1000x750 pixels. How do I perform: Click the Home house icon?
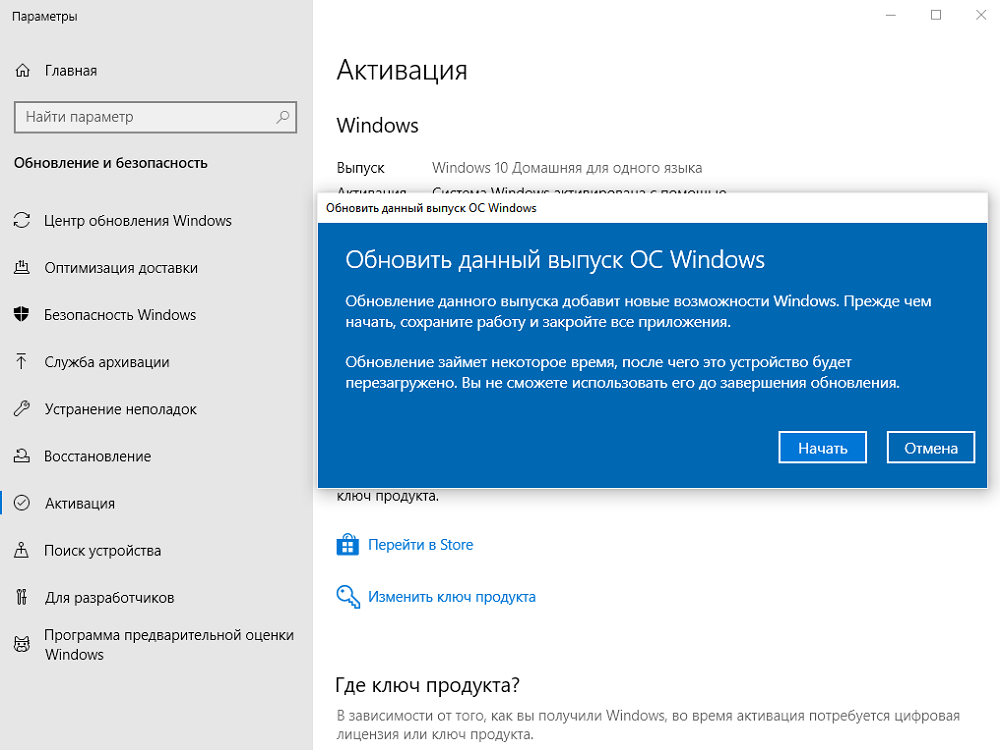pyautogui.click(x=22, y=71)
